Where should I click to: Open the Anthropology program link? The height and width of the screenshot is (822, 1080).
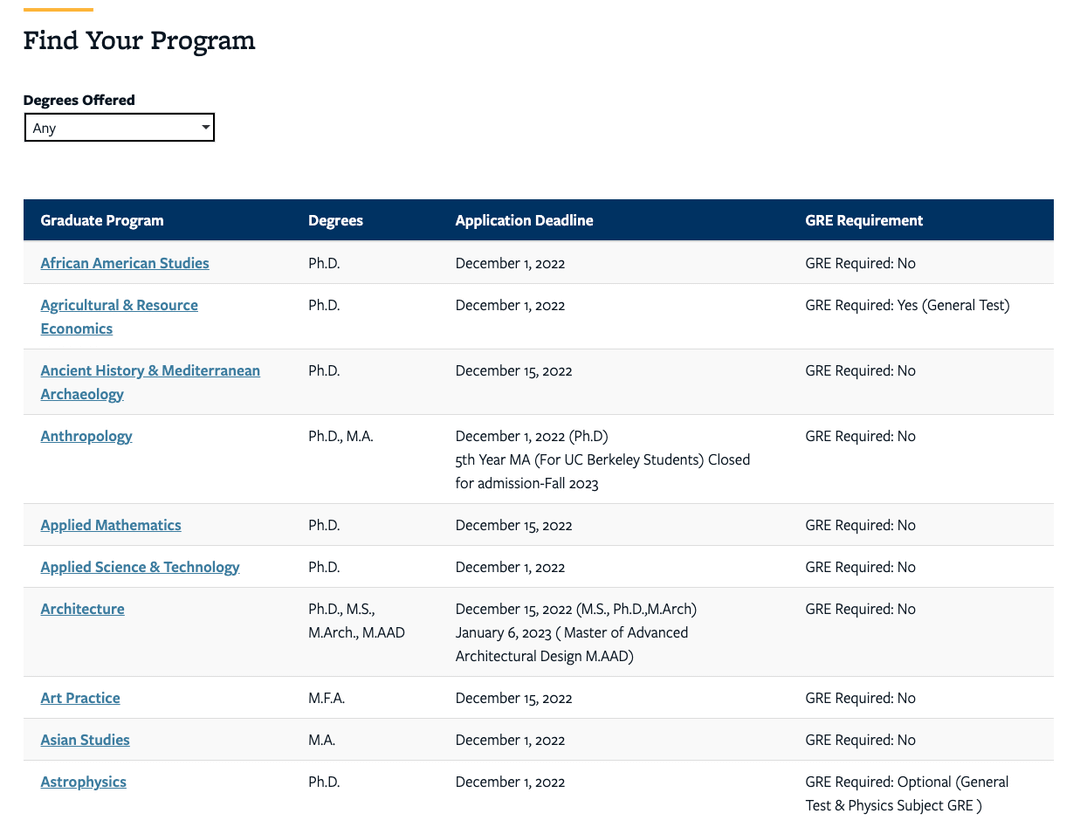pos(86,436)
